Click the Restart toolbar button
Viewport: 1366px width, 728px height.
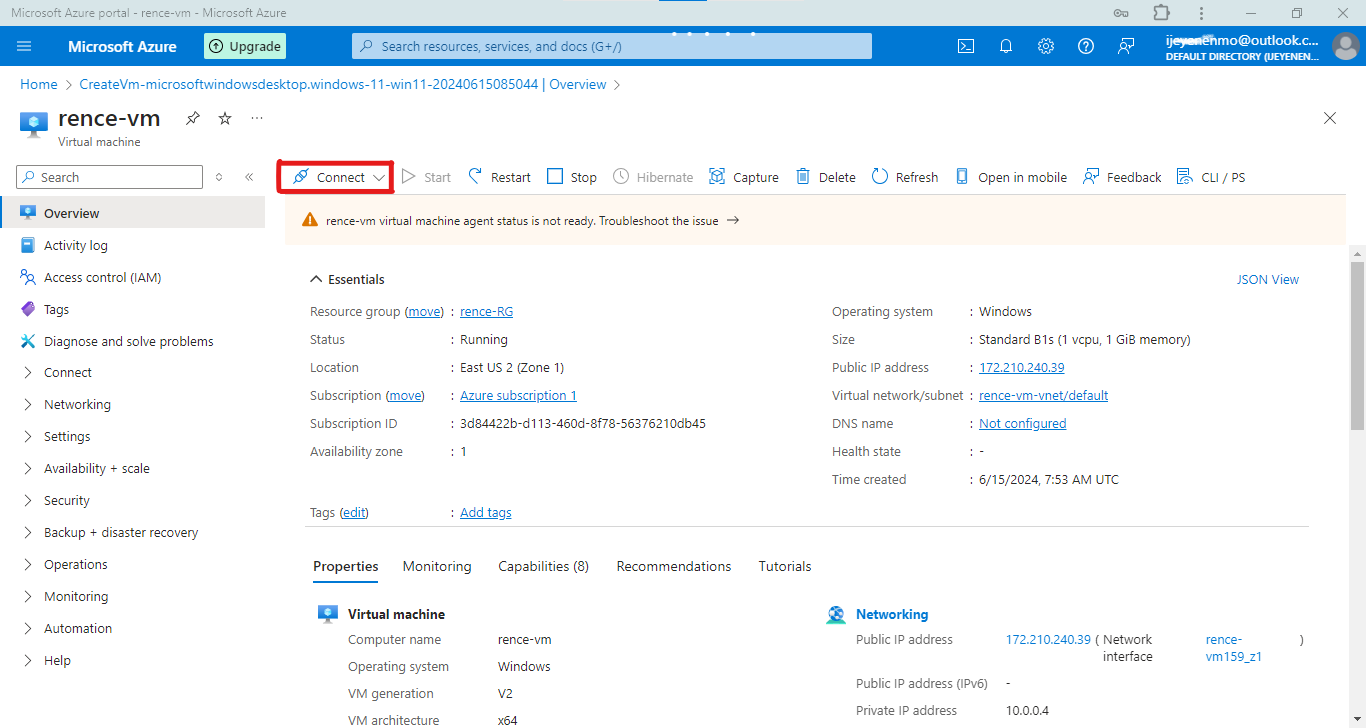(499, 177)
